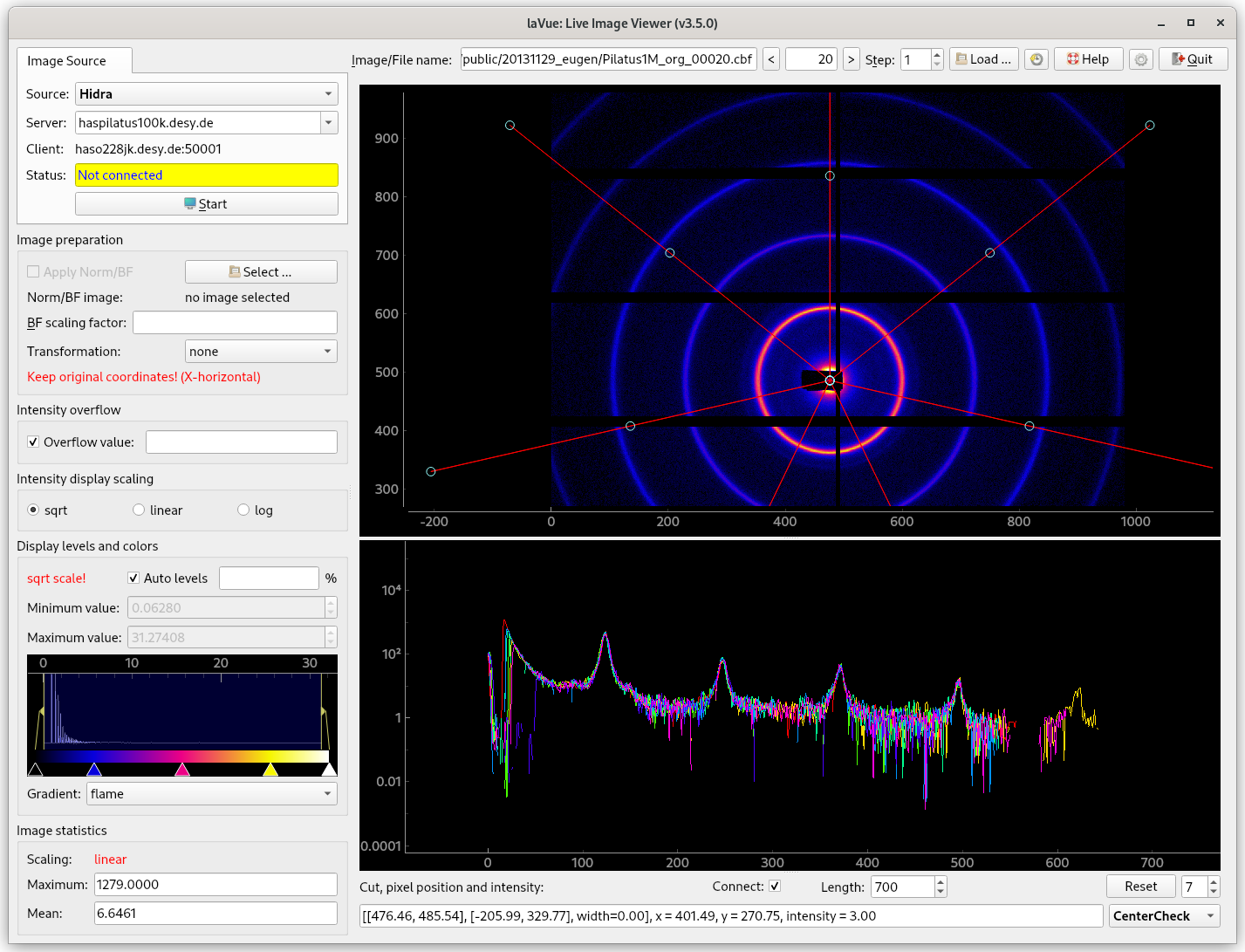The width and height of the screenshot is (1245, 952).
Task: Expand the Transformation dropdown
Action: point(261,352)
